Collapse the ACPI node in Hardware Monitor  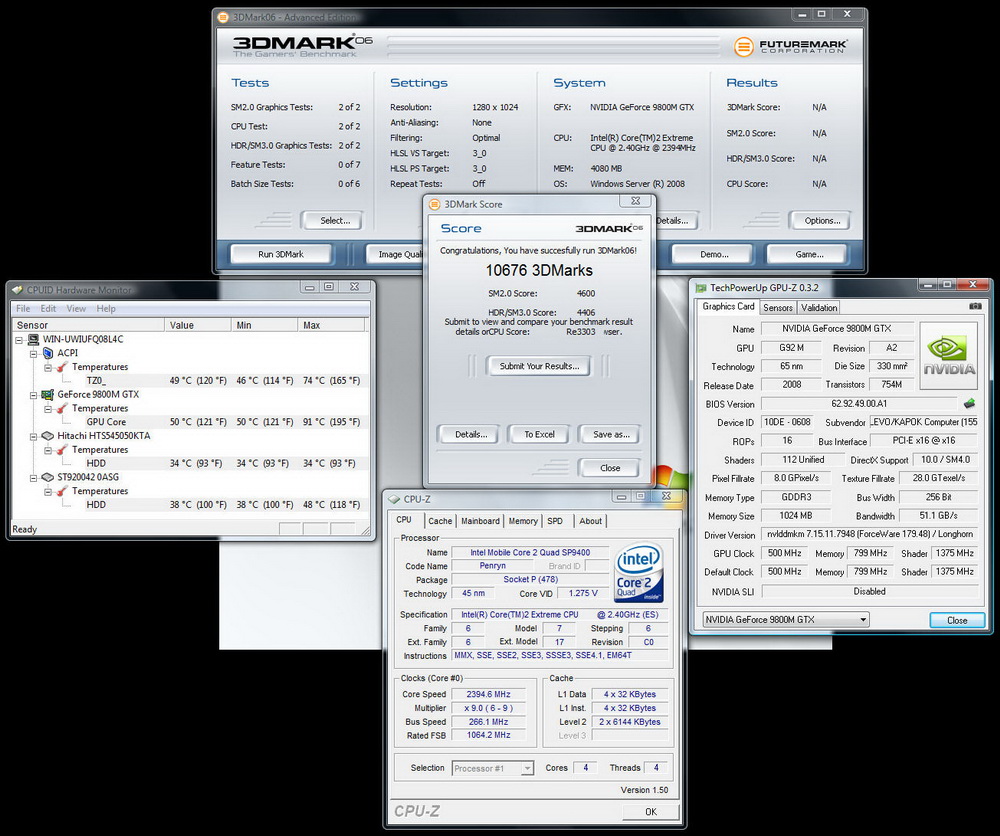33,353
